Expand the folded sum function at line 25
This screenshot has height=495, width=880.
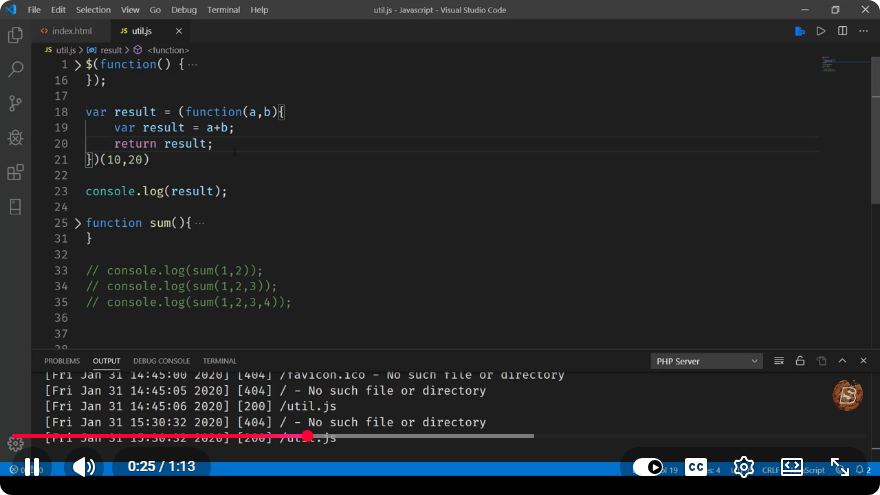pyautogui.click(x=77, y=223)
